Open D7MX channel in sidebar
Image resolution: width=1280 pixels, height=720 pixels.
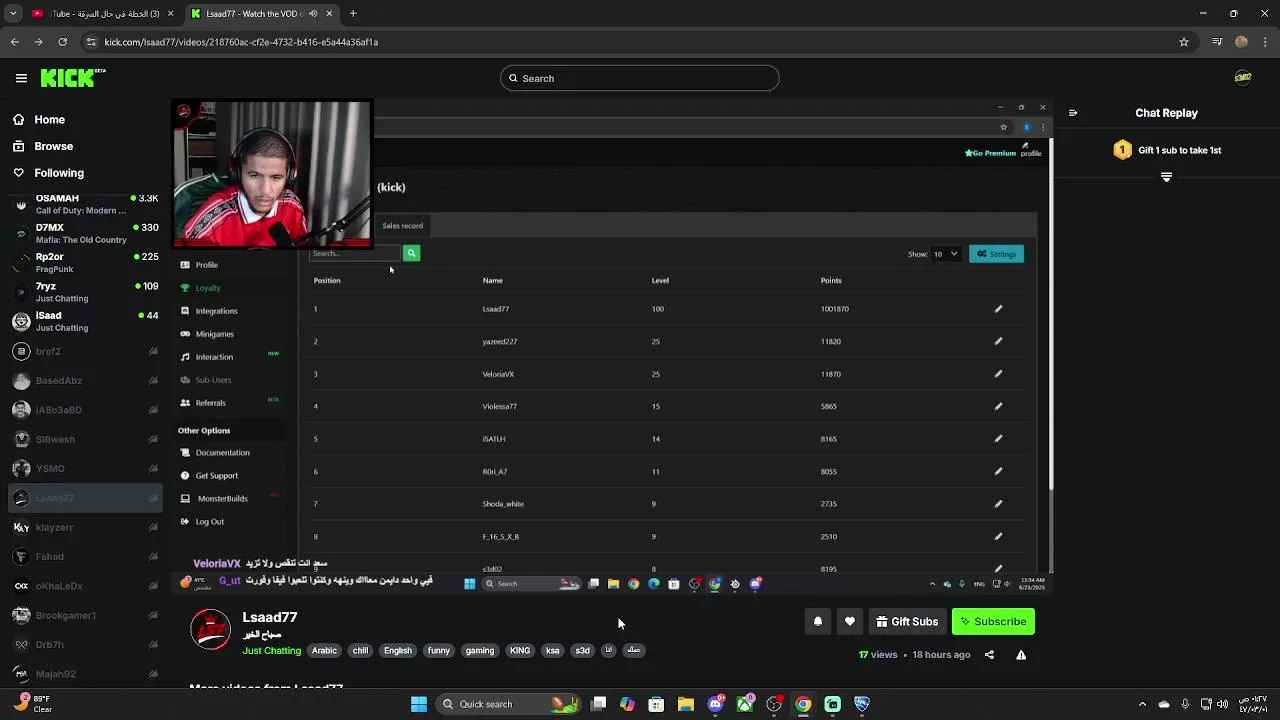pyautogui.click(x=85, y=234)
